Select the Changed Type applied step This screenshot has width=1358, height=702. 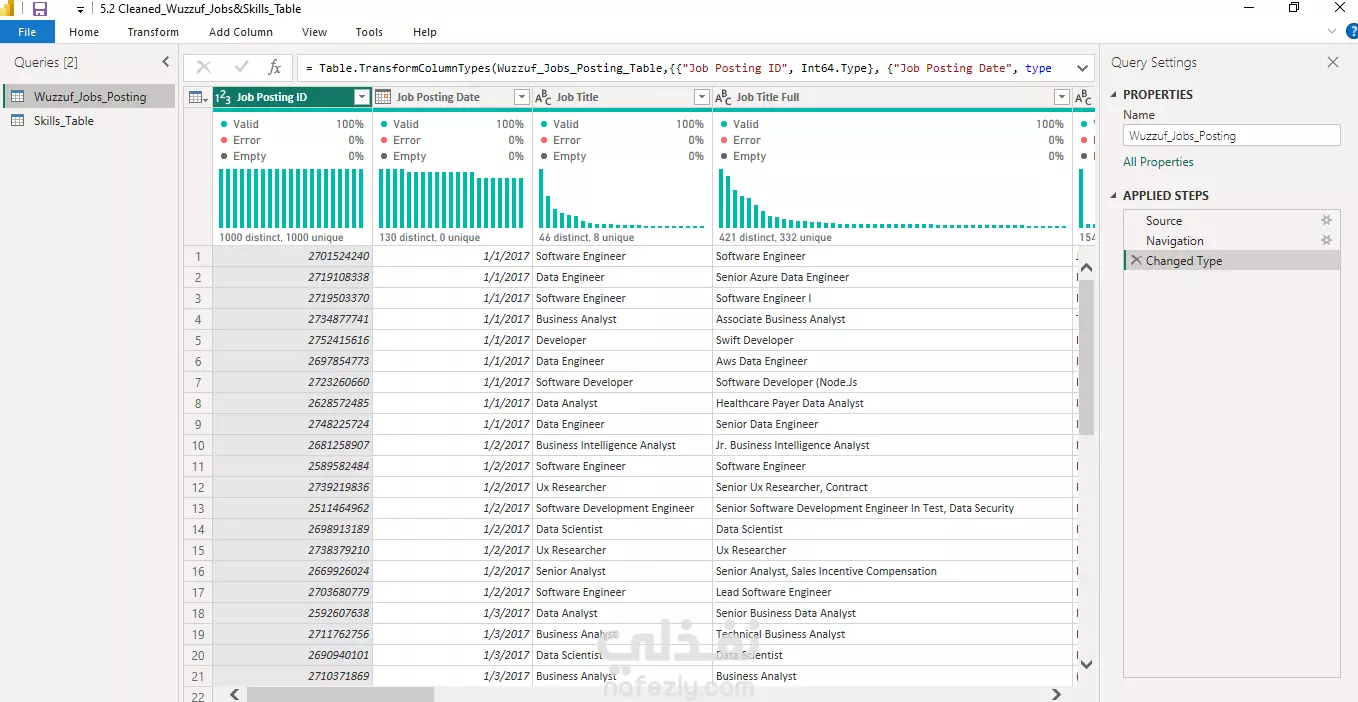1231,261
